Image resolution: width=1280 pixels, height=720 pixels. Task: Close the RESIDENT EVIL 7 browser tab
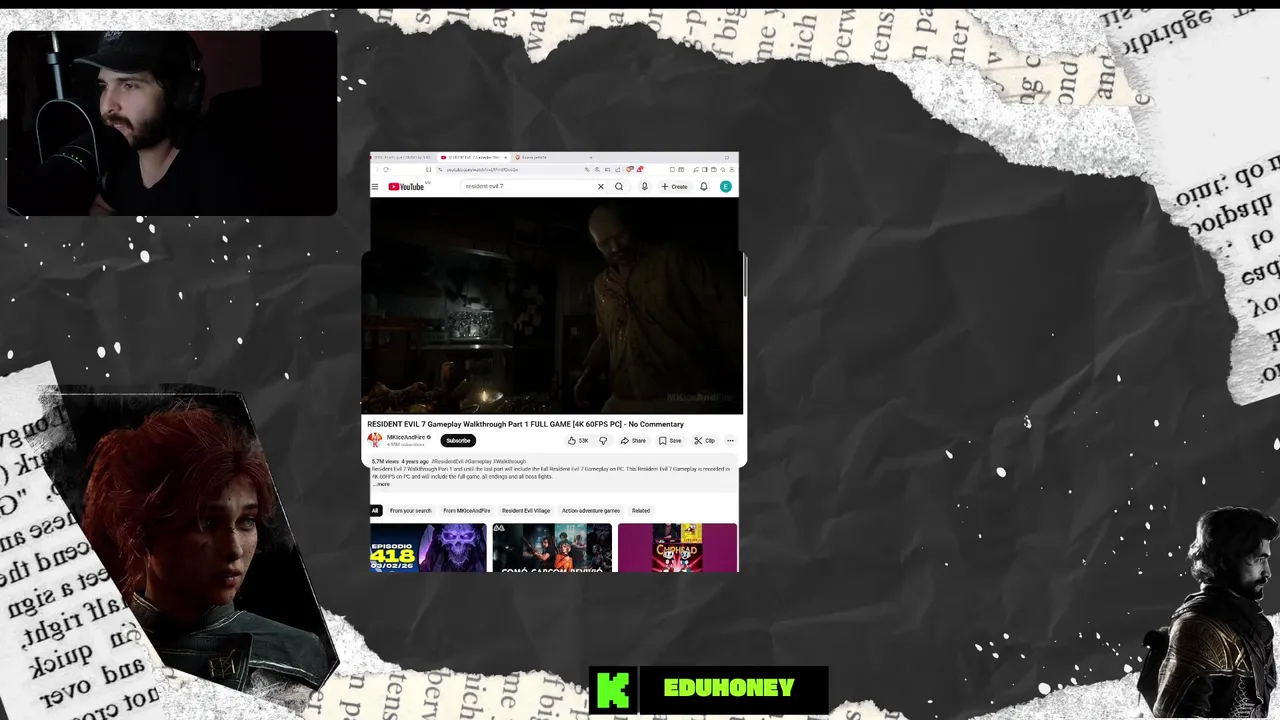click(x=506, y=158)
